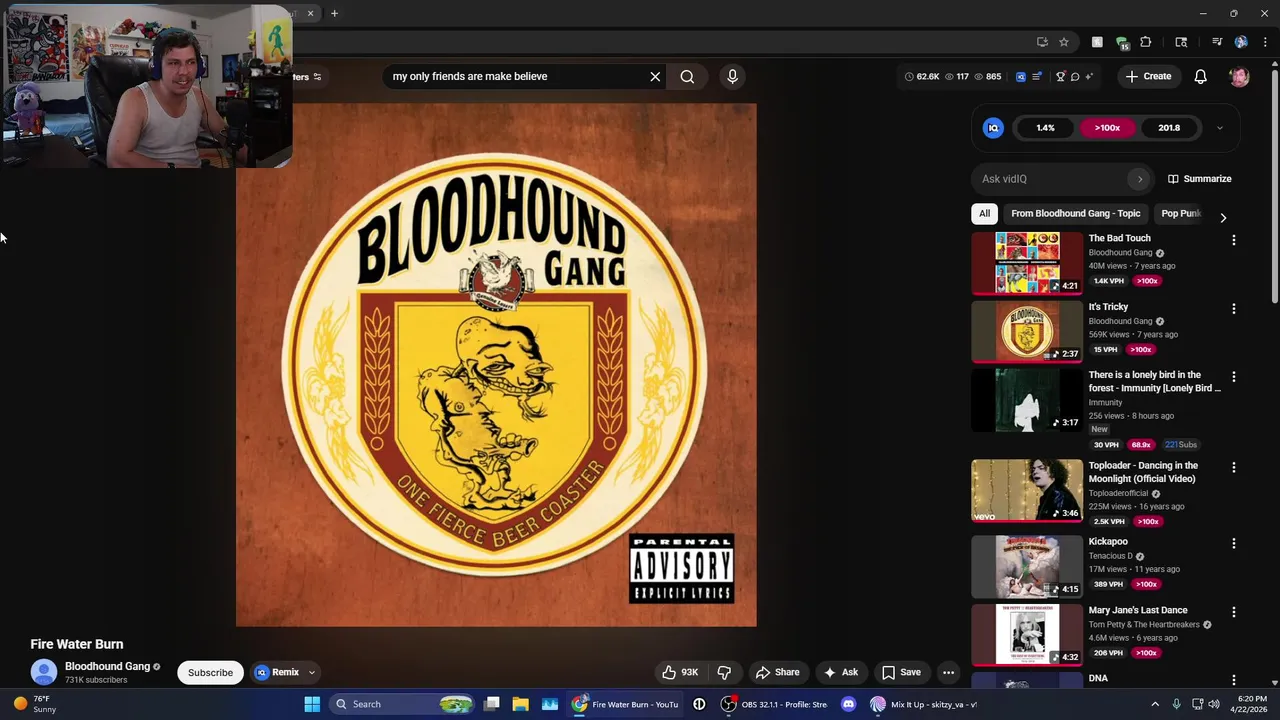1280x720 pixels.
Task: Submit Ask vidIQ with arrow button
Action: coord(1139,179)
